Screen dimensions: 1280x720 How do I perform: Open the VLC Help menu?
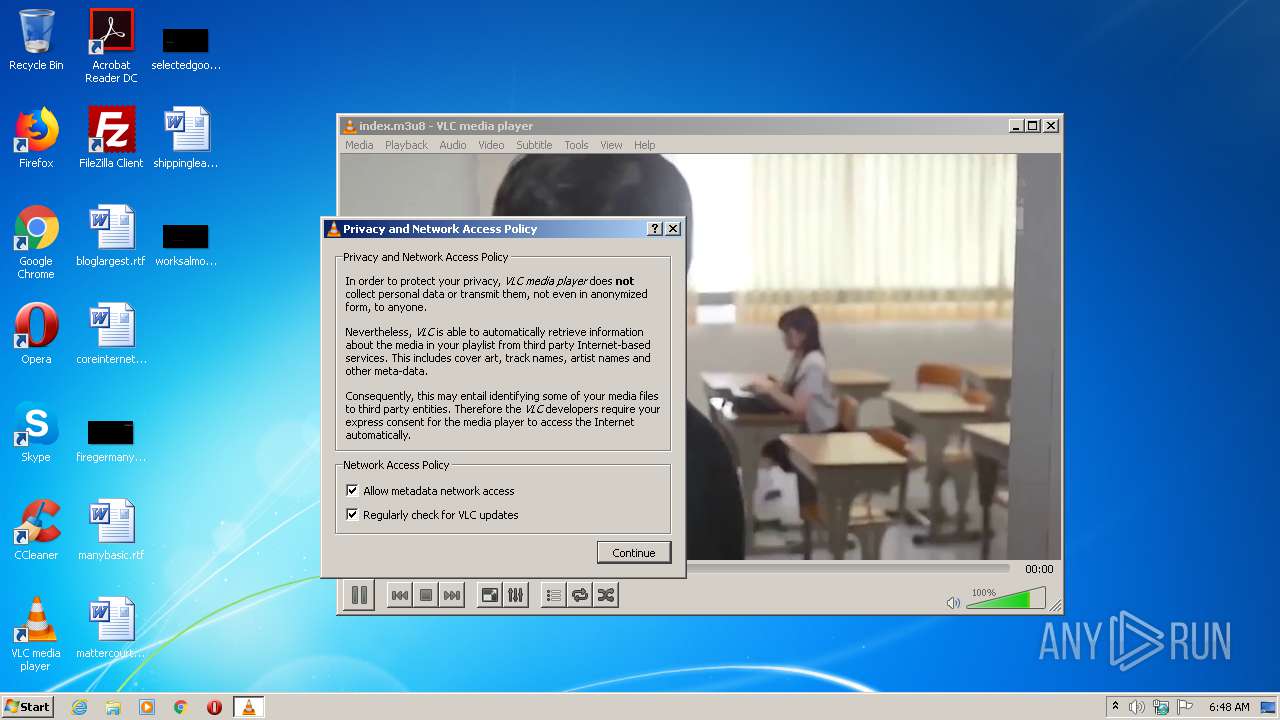645,145
